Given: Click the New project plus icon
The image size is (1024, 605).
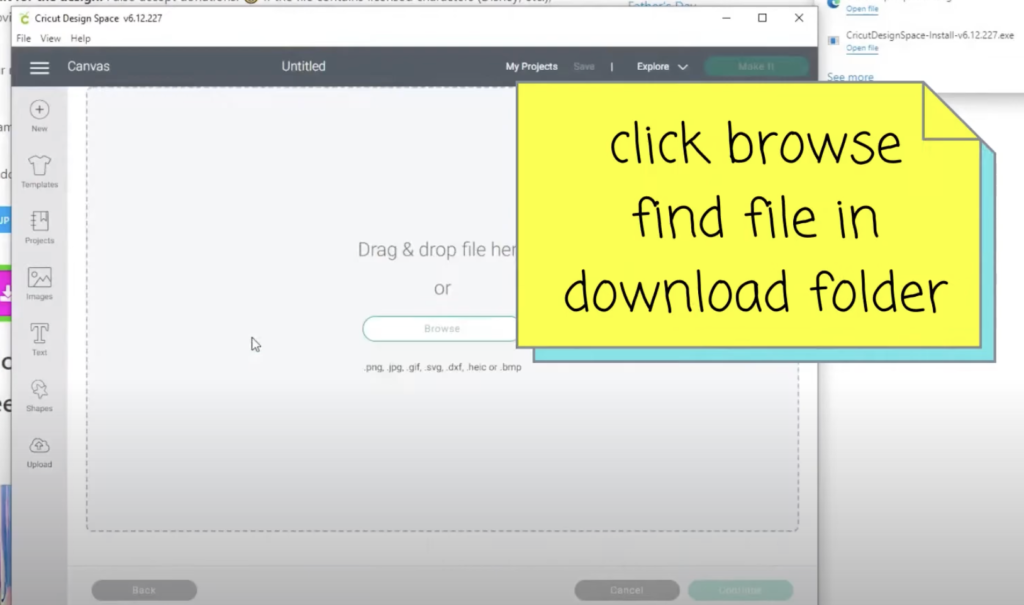Looking at the screenshot, I should coord(40,110).
